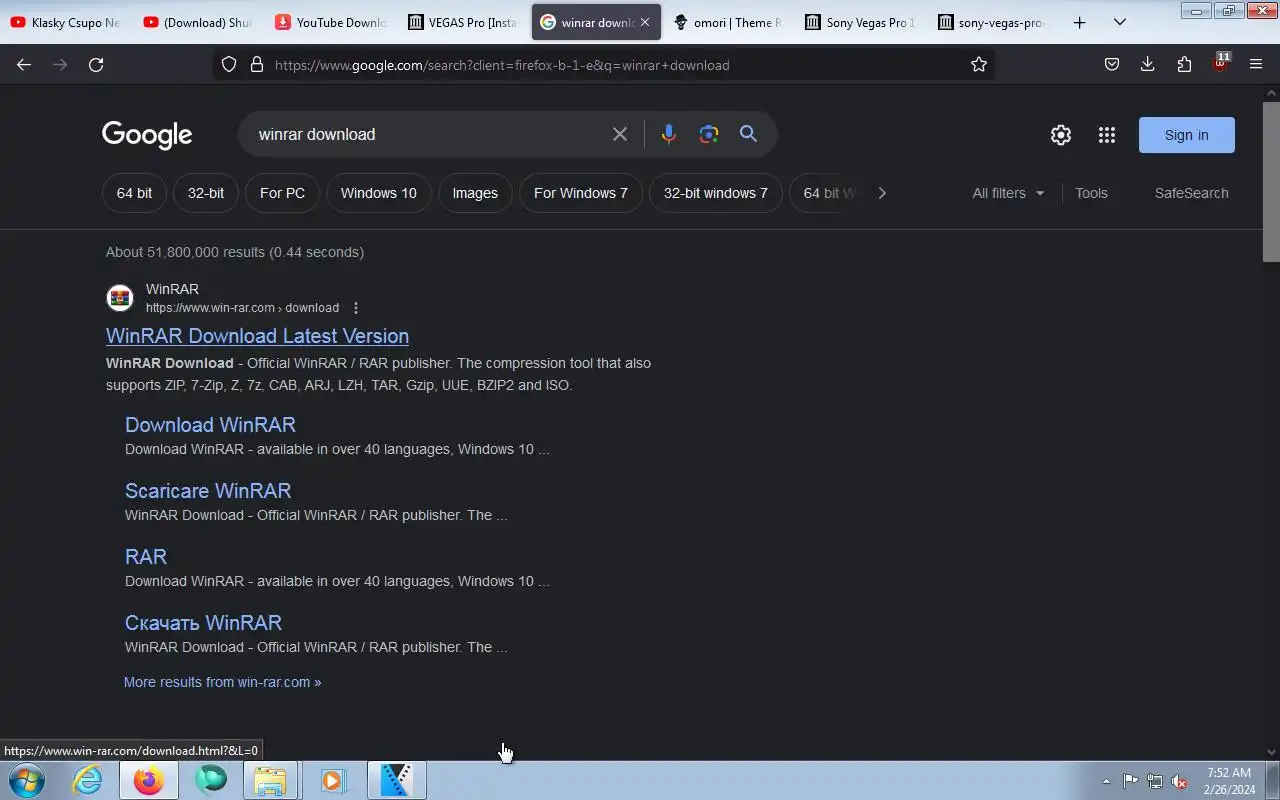Screen dimensions: 1280x800
Task: Click the site padlock security icon
Action: (257, 64)
